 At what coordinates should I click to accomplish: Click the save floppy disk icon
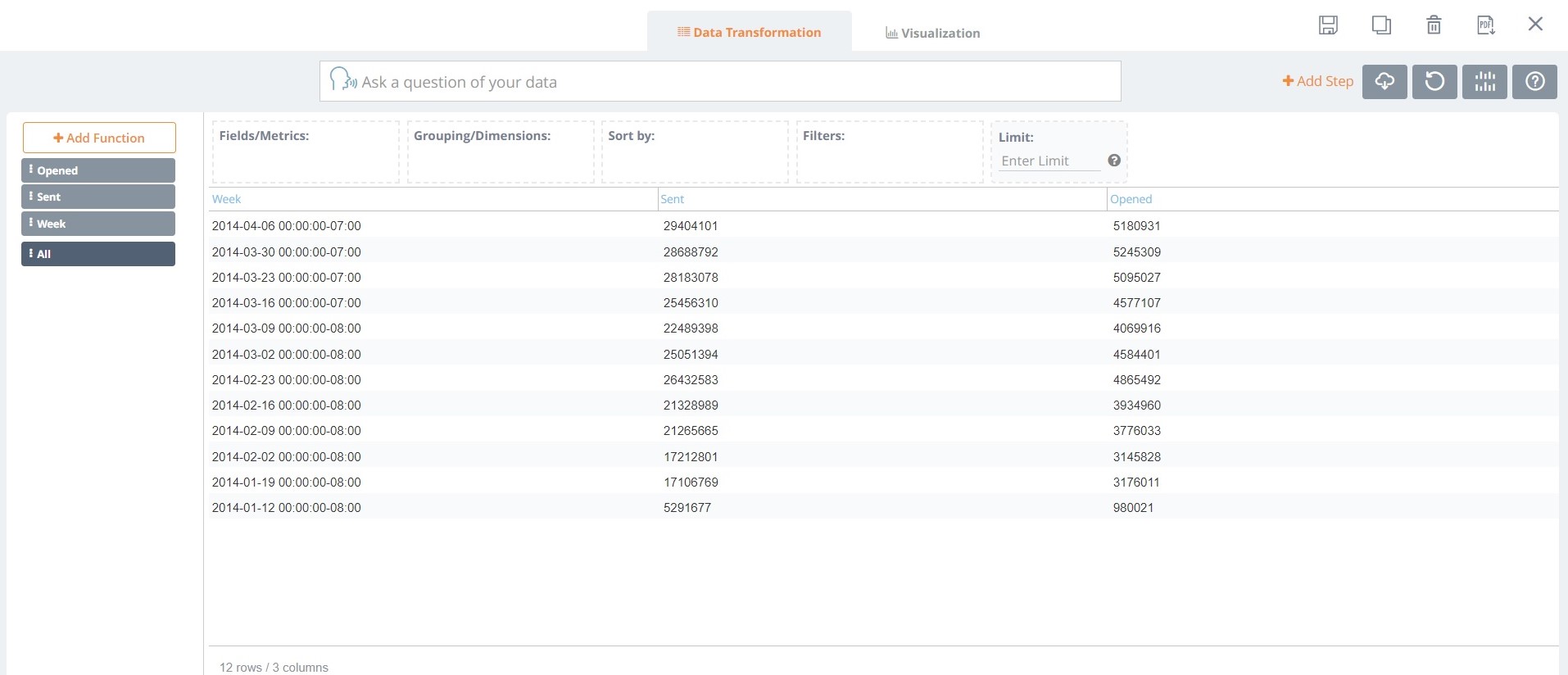click(1328, 25)
